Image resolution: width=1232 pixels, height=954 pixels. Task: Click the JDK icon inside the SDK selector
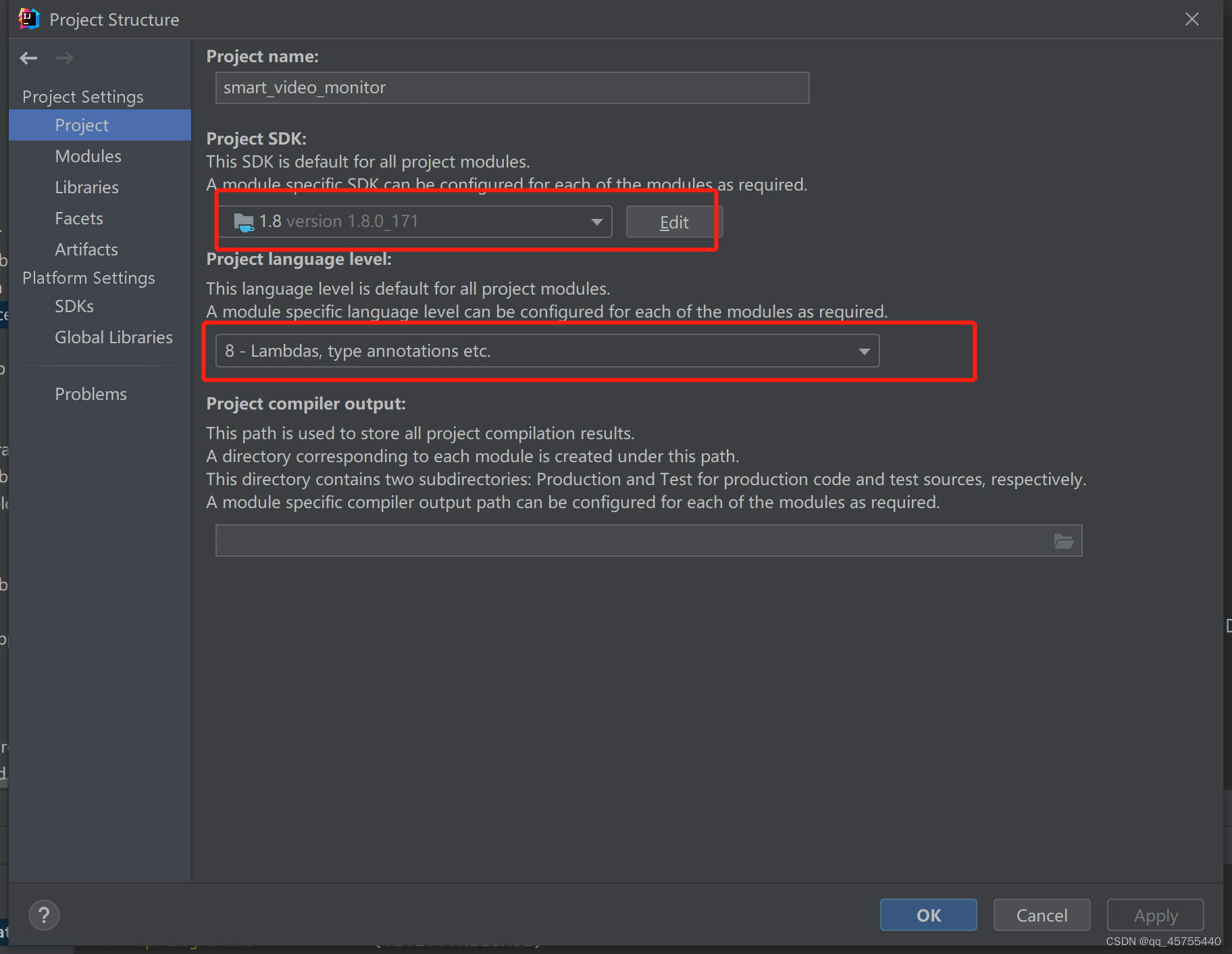point(243,221)
